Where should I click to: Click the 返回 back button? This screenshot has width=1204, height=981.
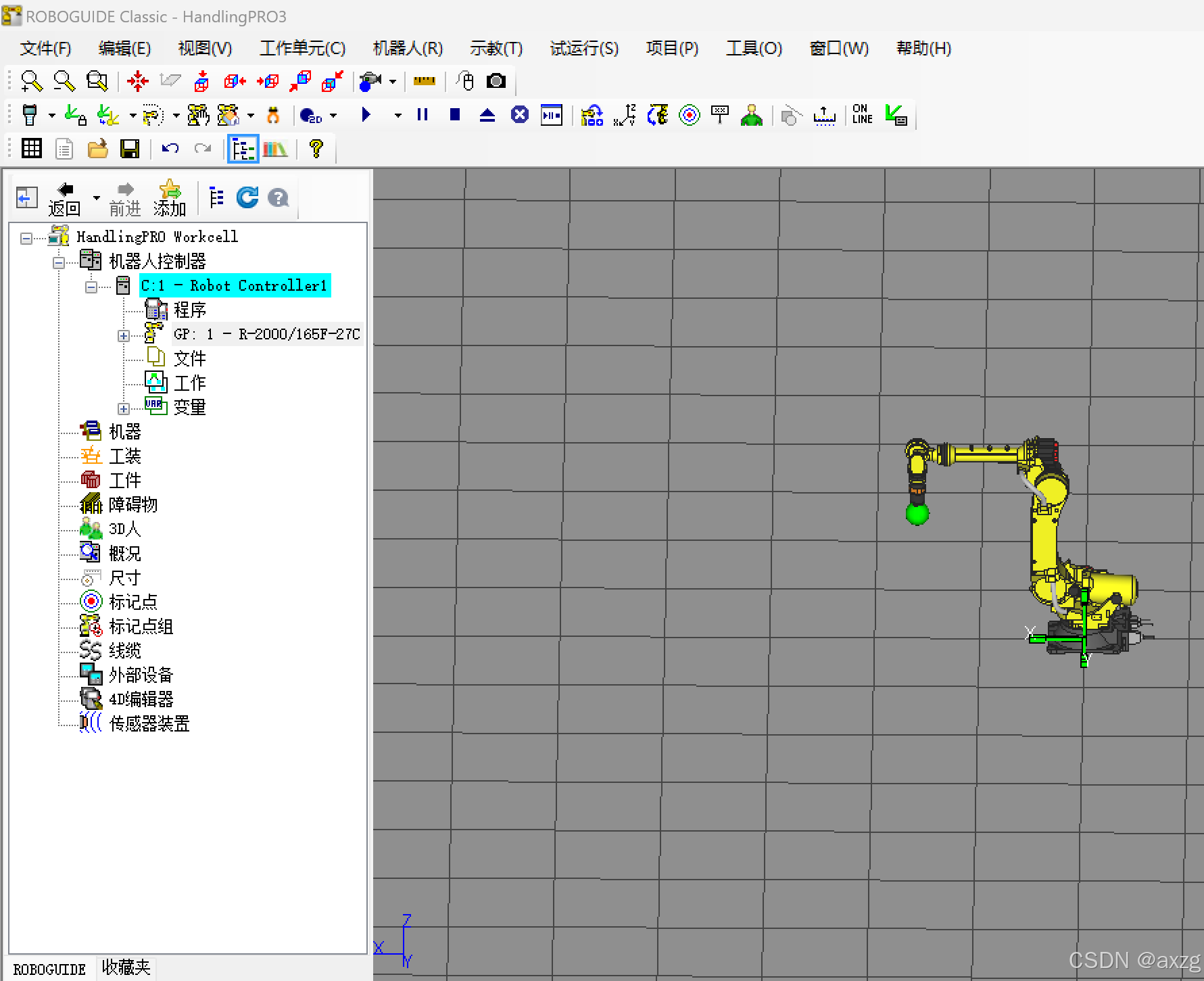65,199
